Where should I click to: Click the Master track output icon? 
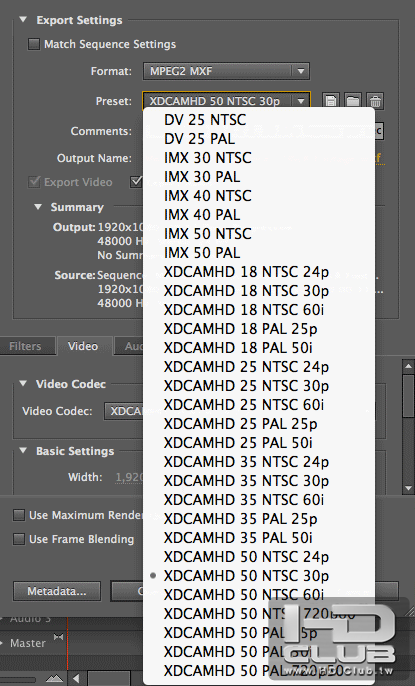[58, 637]
